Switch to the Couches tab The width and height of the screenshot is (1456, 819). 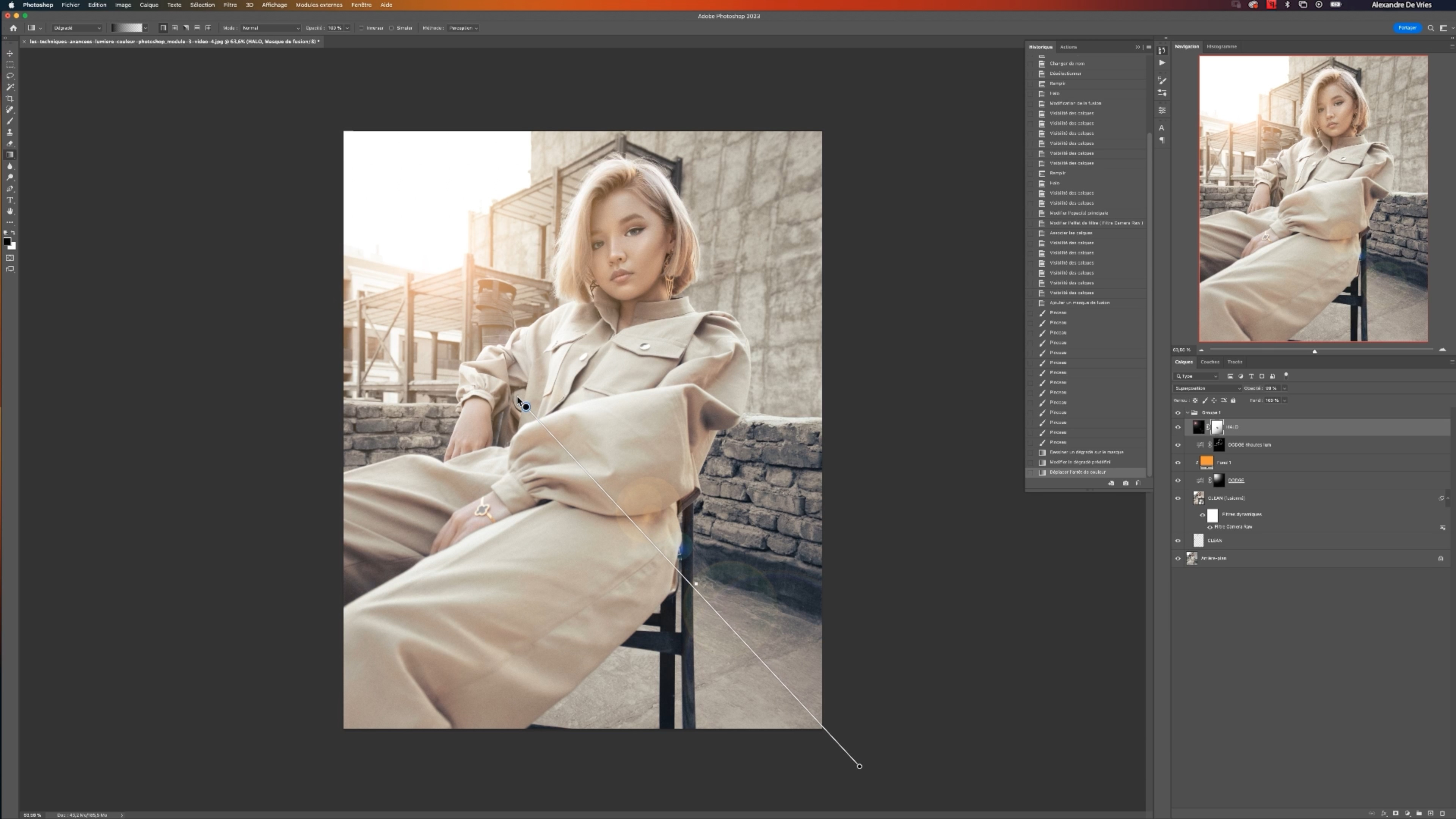tap(1210, 362)
